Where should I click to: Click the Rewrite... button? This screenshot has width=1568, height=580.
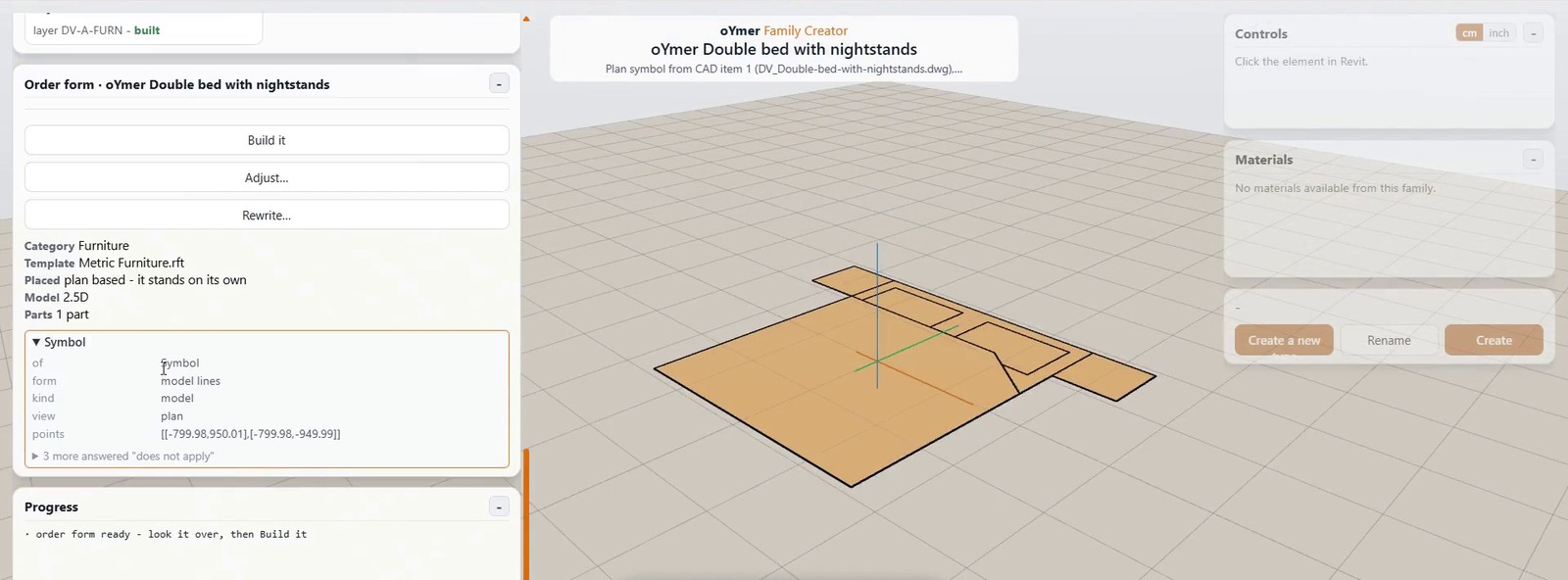[x=267, y=215]
